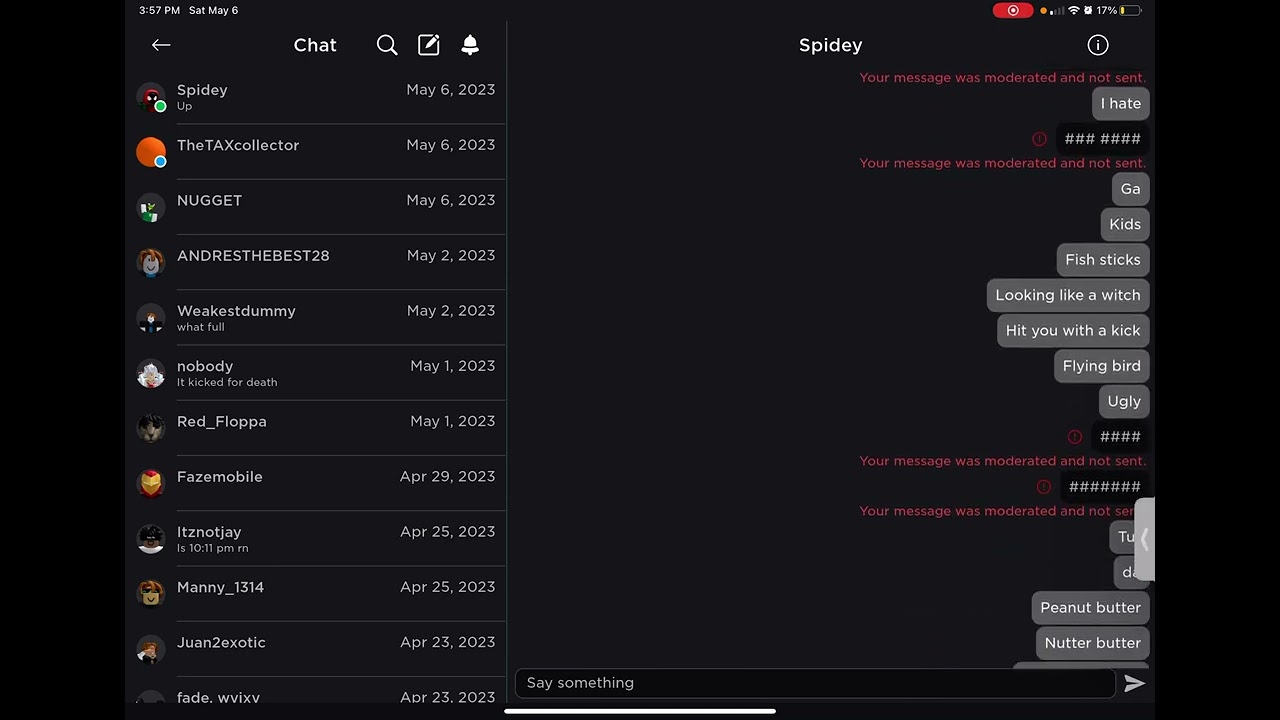Open the TheTAXcollector conversation
Image resolution: width=1280 pixels, height=720 pixels.
[x=316, y=152]
